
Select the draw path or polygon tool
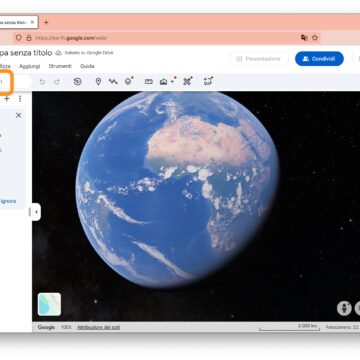point(113,81)
